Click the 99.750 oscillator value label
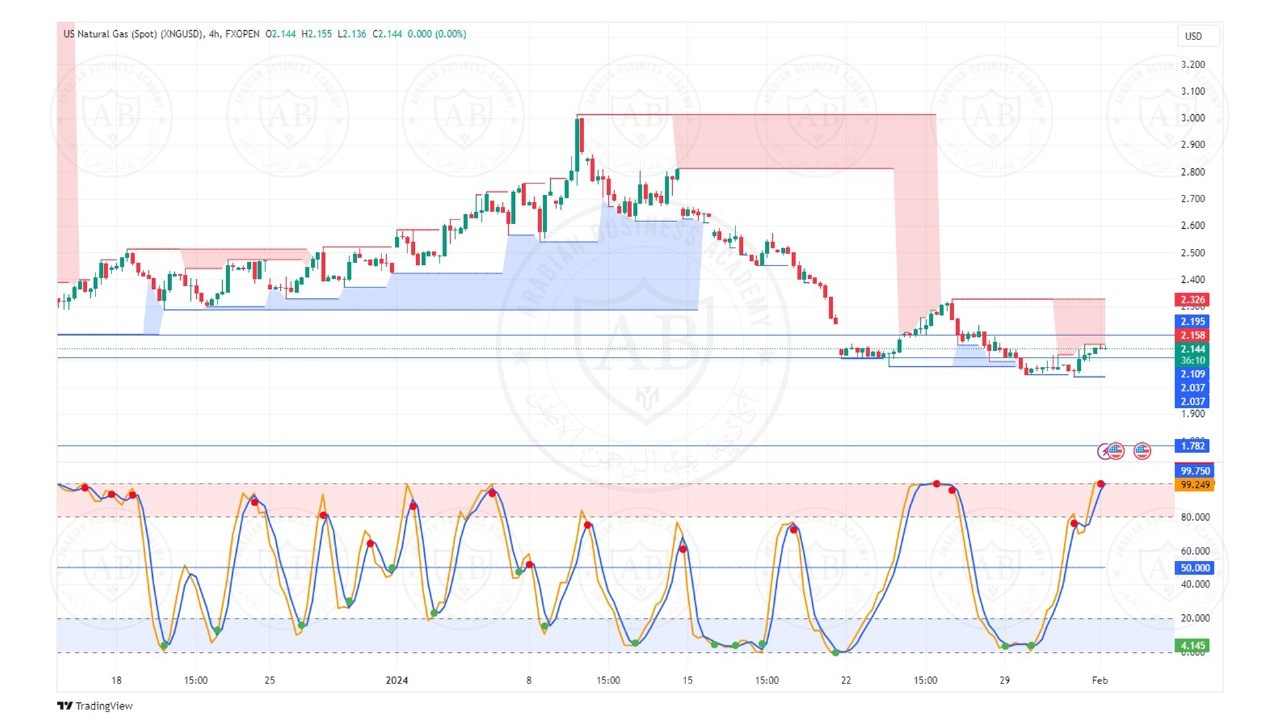The image size is (1280, 720). pyautogui.click(x=1195, y=471)
